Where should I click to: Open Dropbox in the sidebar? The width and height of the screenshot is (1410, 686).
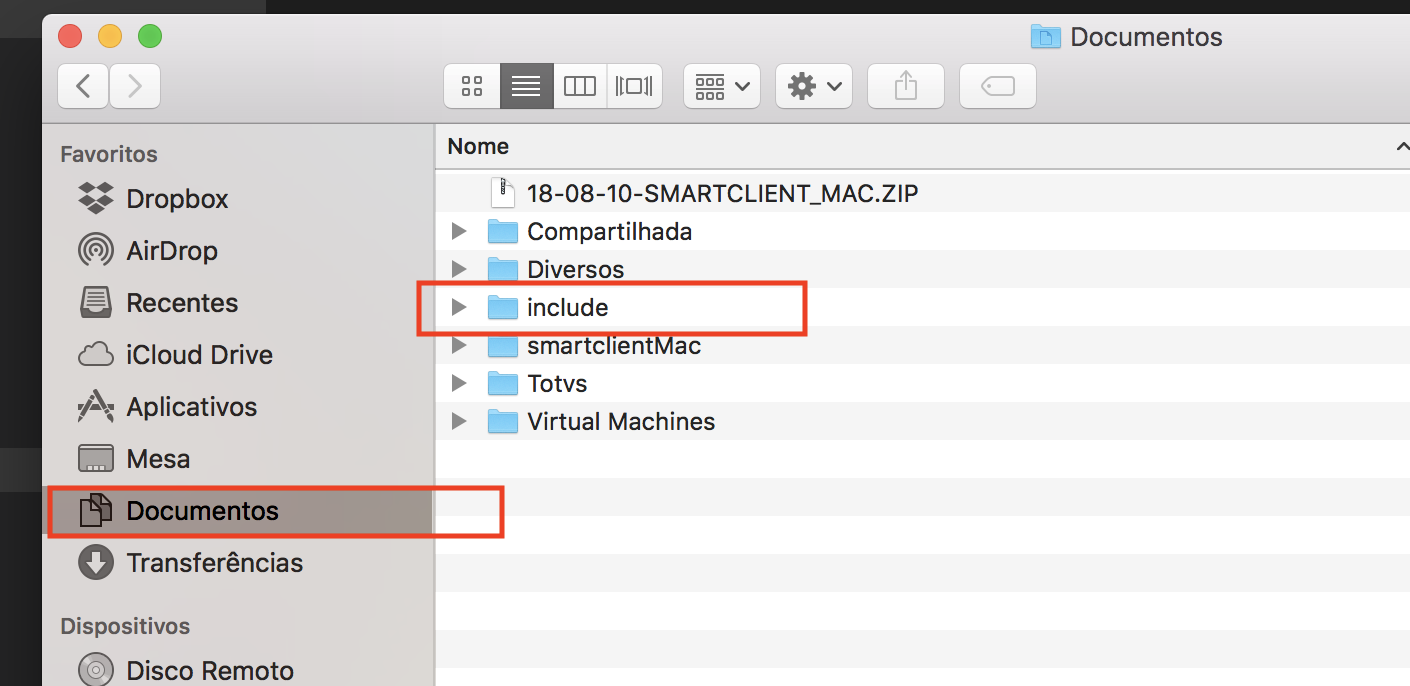(x=238, y=199)
